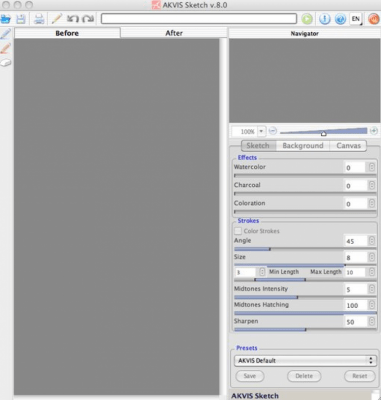The width and height of the screenshot is (381, 400).
Task: Save the image using the floppy disk icon
Action: [x=21, y=19]
